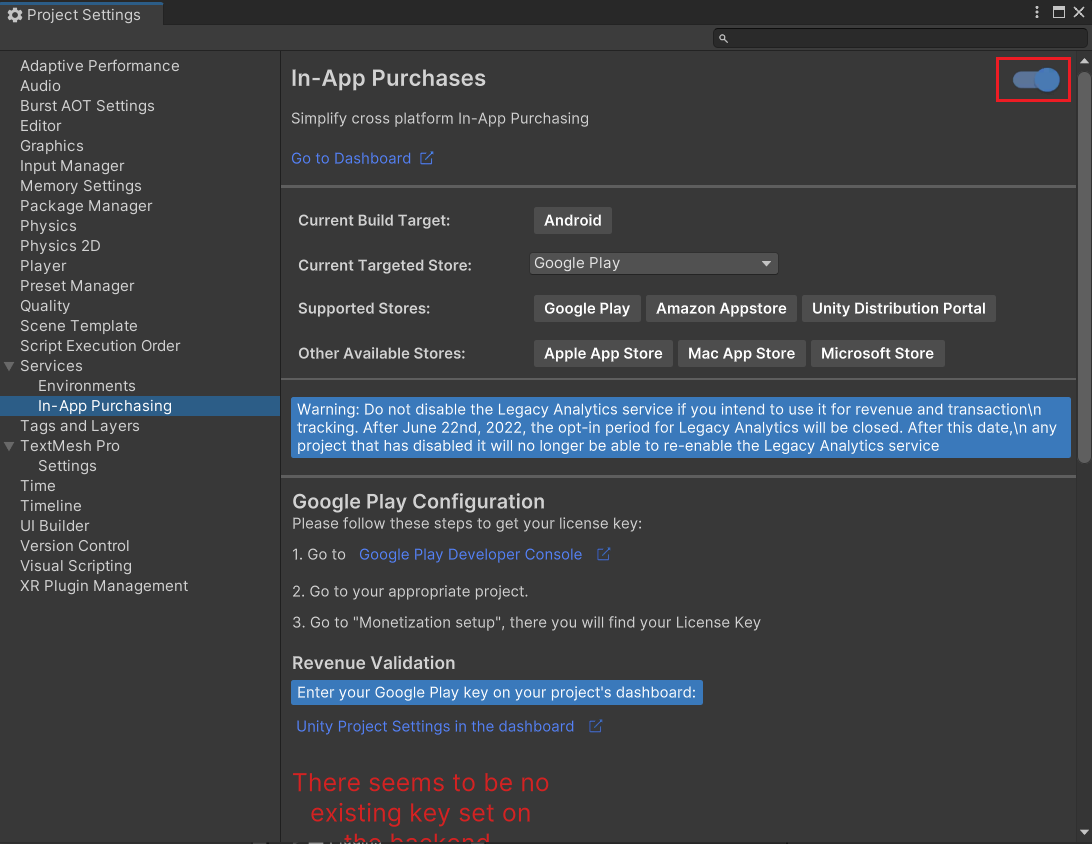This screenshot has height=844, width=1092.
Task: Select Preset Manager settings
Action: [77, 286]
